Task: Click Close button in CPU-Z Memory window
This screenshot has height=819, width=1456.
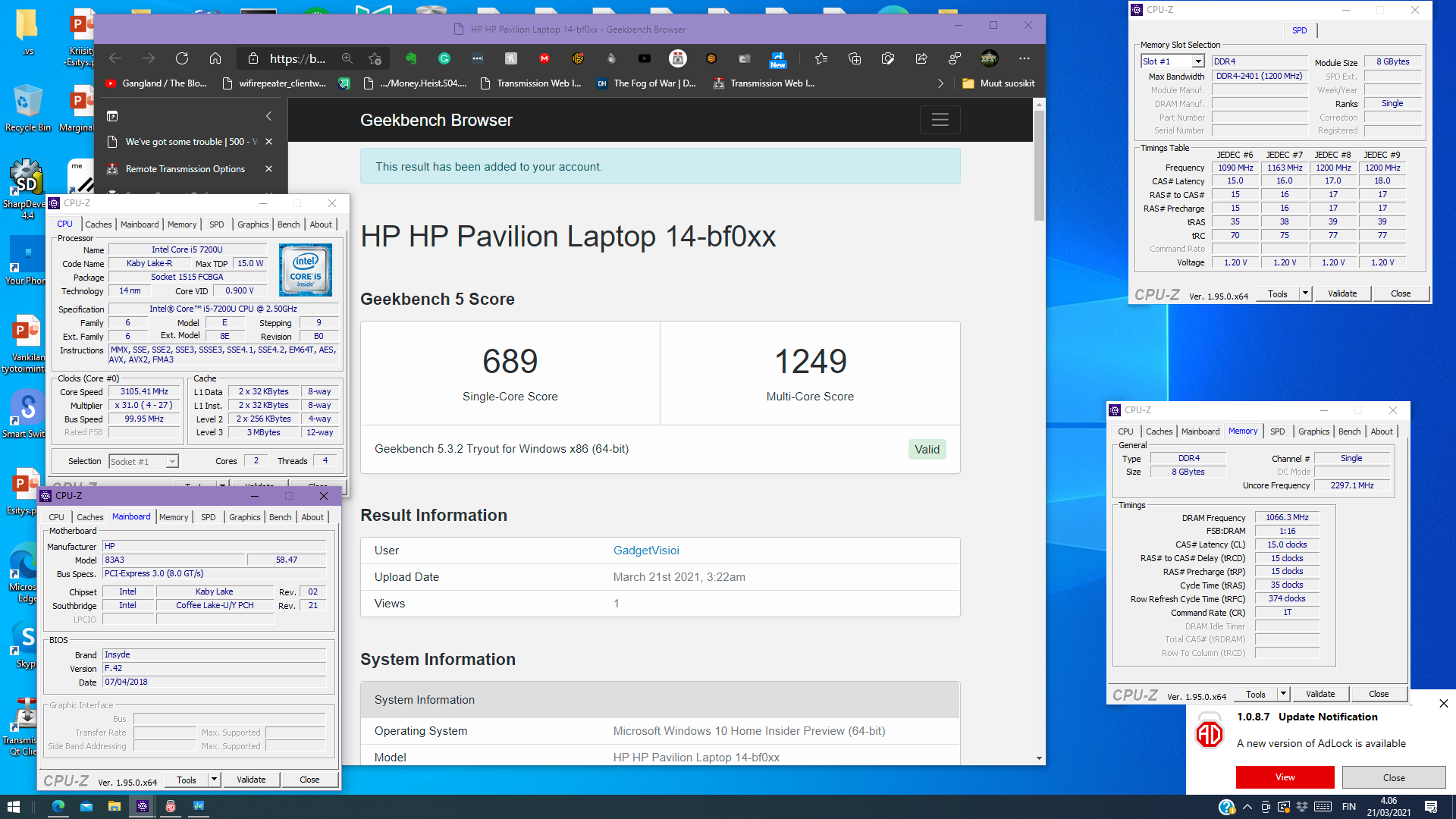Action: coord(1379,694)
